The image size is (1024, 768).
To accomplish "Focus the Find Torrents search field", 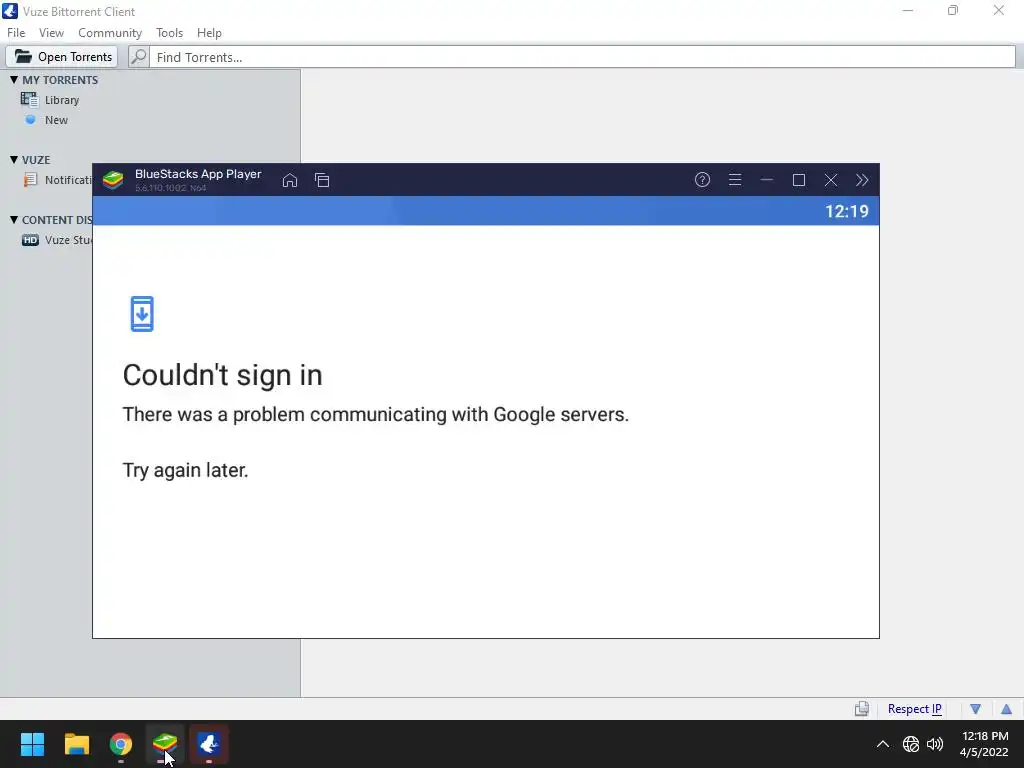I will point(582,57).
